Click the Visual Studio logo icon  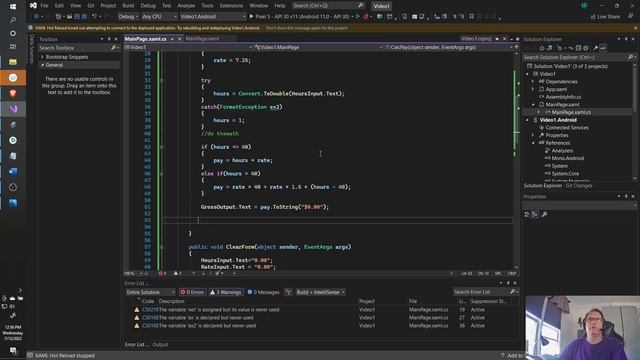33,5
